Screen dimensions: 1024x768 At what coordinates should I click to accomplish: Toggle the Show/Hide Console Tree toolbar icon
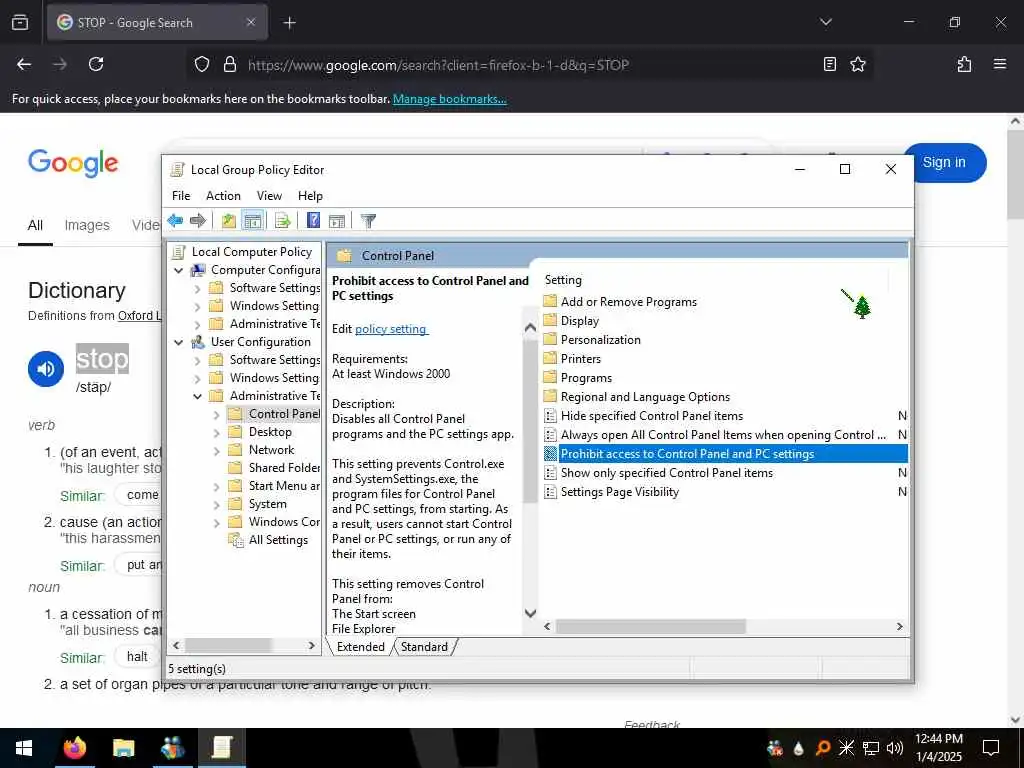tap(252, 221)
